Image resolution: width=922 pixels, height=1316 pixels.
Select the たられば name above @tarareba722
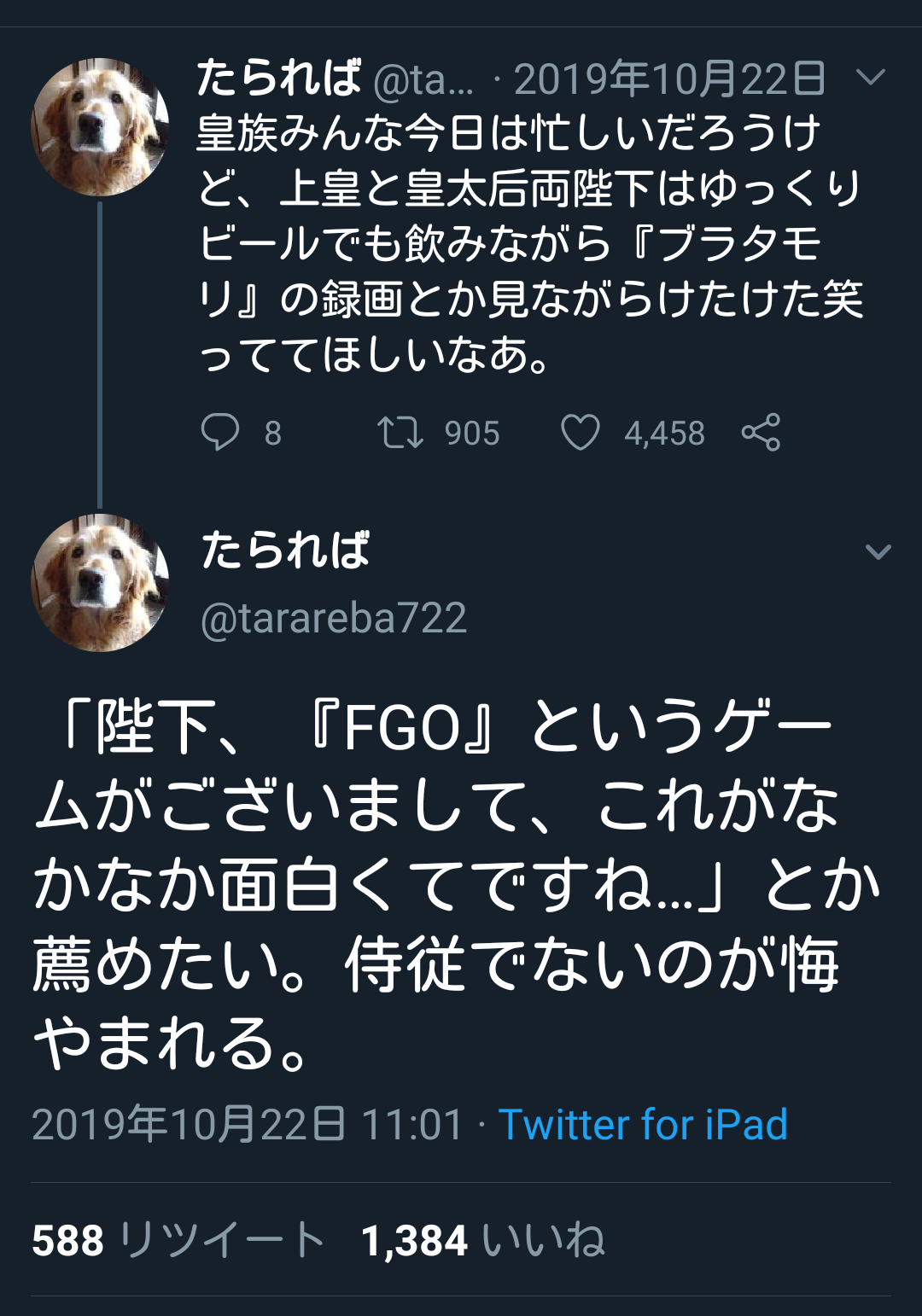[x=285, y=550]
